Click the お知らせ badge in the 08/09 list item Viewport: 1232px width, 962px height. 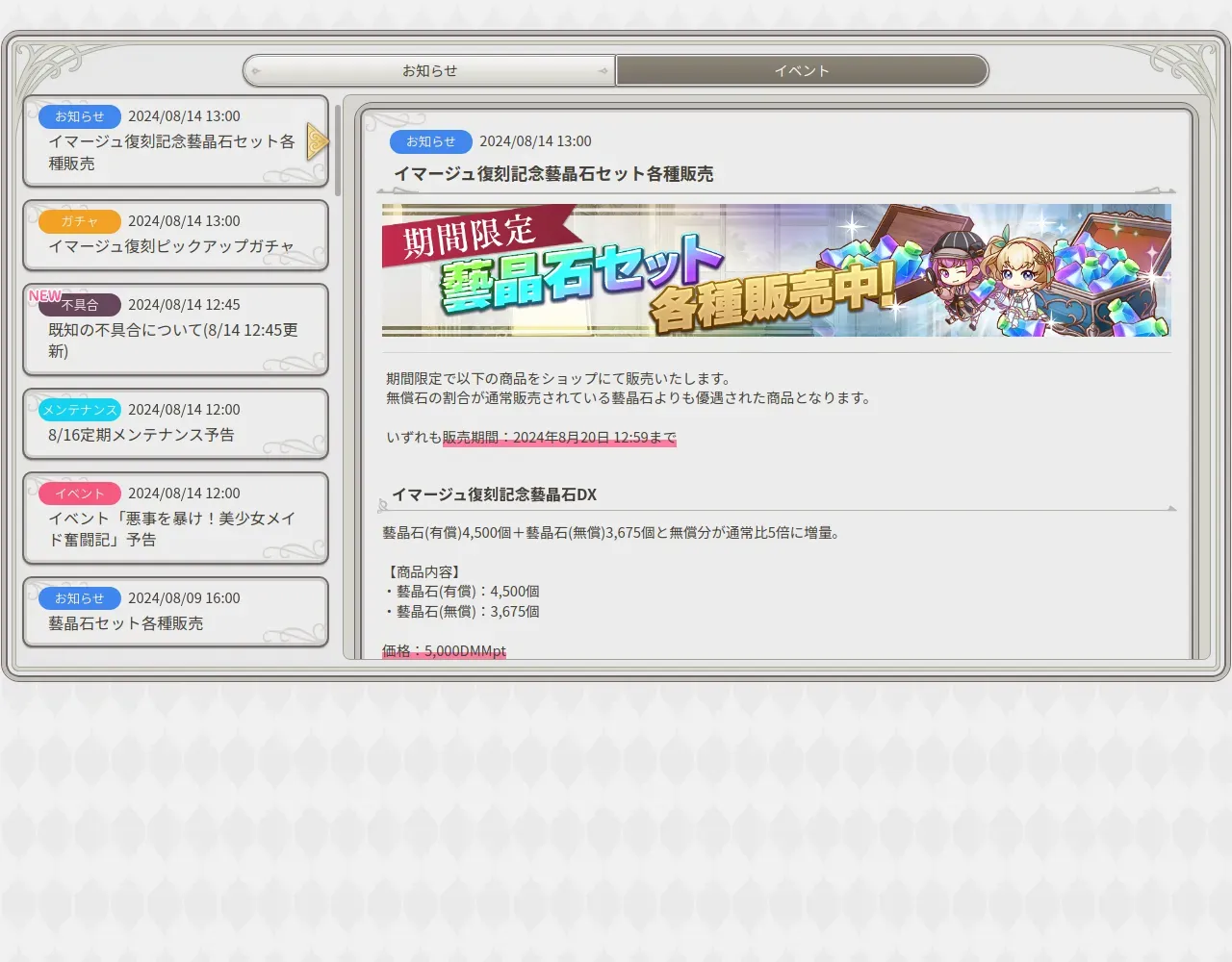[x=80, y=598]
